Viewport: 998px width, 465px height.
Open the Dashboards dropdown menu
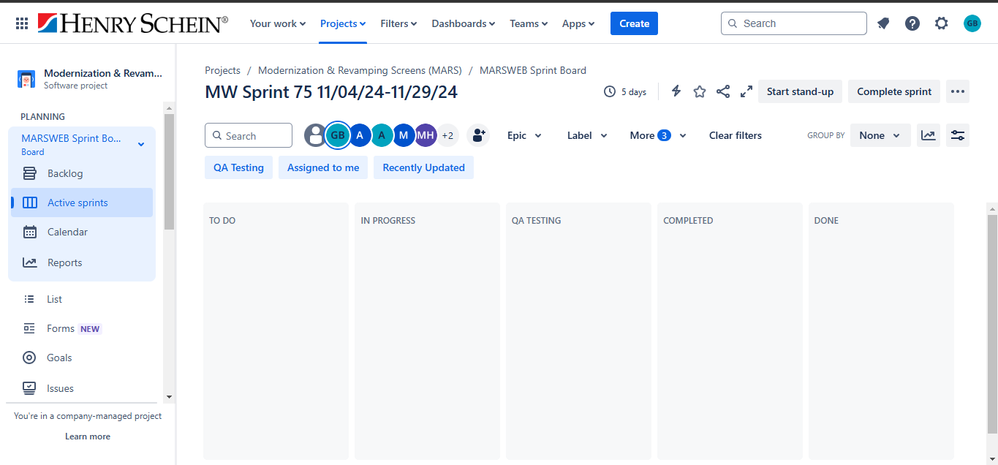tap(463, 24)
